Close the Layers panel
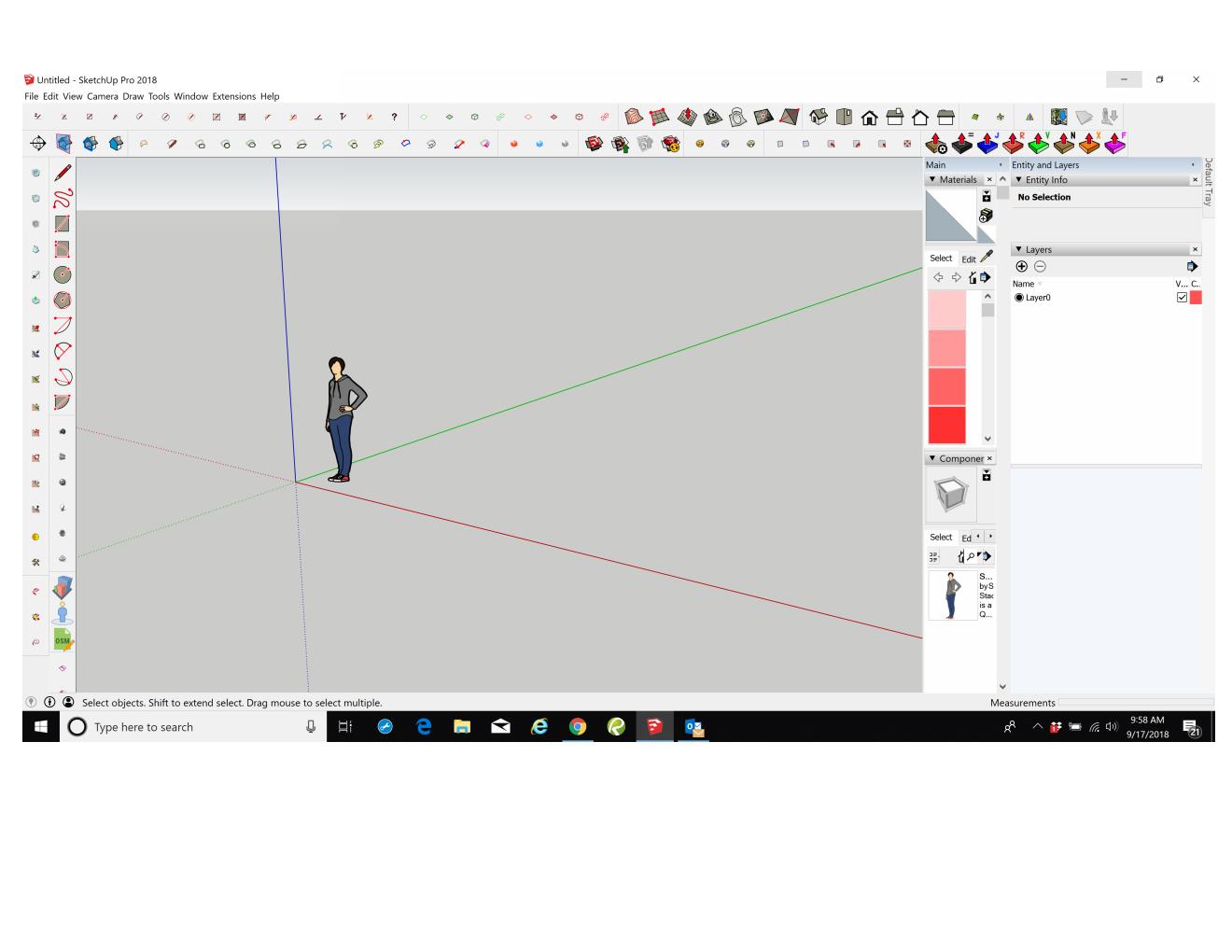This screenshot has width=1232, height=952. pos(1195,250)
